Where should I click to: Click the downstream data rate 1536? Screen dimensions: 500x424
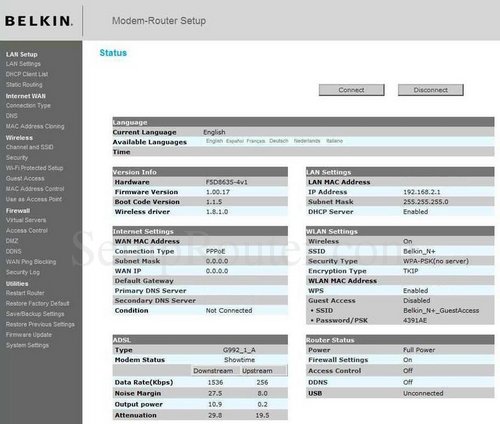tap(215, 382)
